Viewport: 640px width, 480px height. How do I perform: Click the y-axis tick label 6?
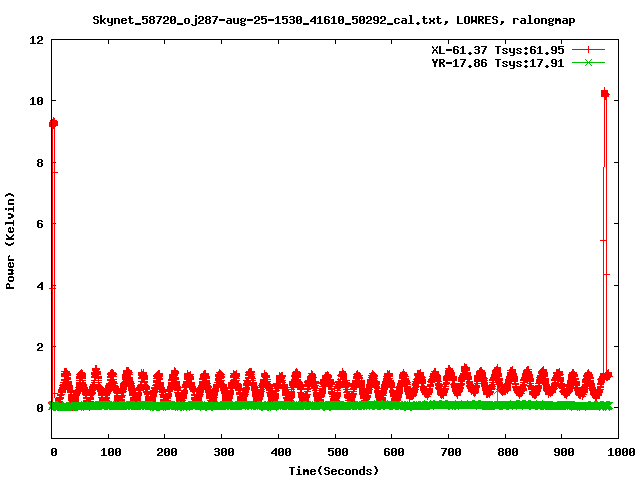point(40,224)
